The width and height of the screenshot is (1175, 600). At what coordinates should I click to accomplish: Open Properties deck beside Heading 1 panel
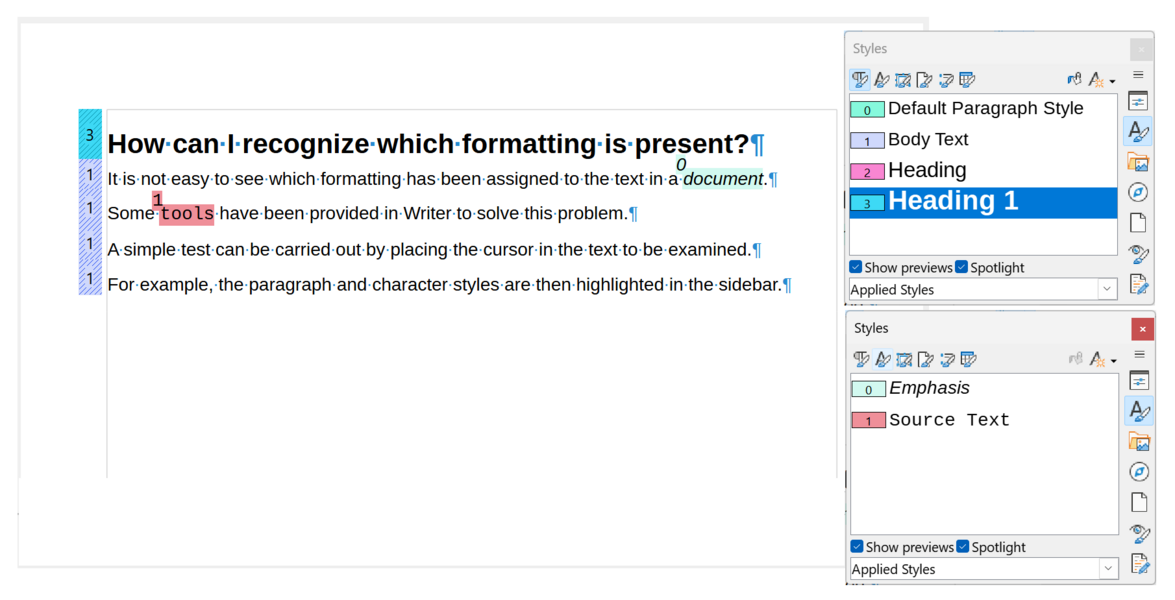pos(1138,101)
